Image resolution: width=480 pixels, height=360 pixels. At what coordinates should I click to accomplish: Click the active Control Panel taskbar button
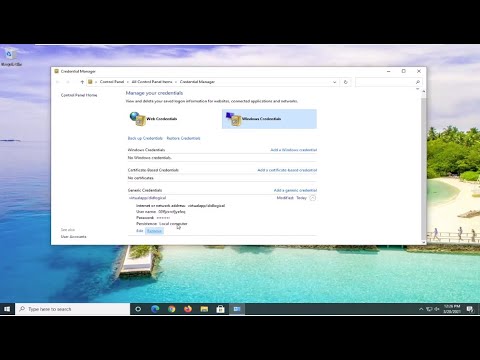tap(237, 309)
